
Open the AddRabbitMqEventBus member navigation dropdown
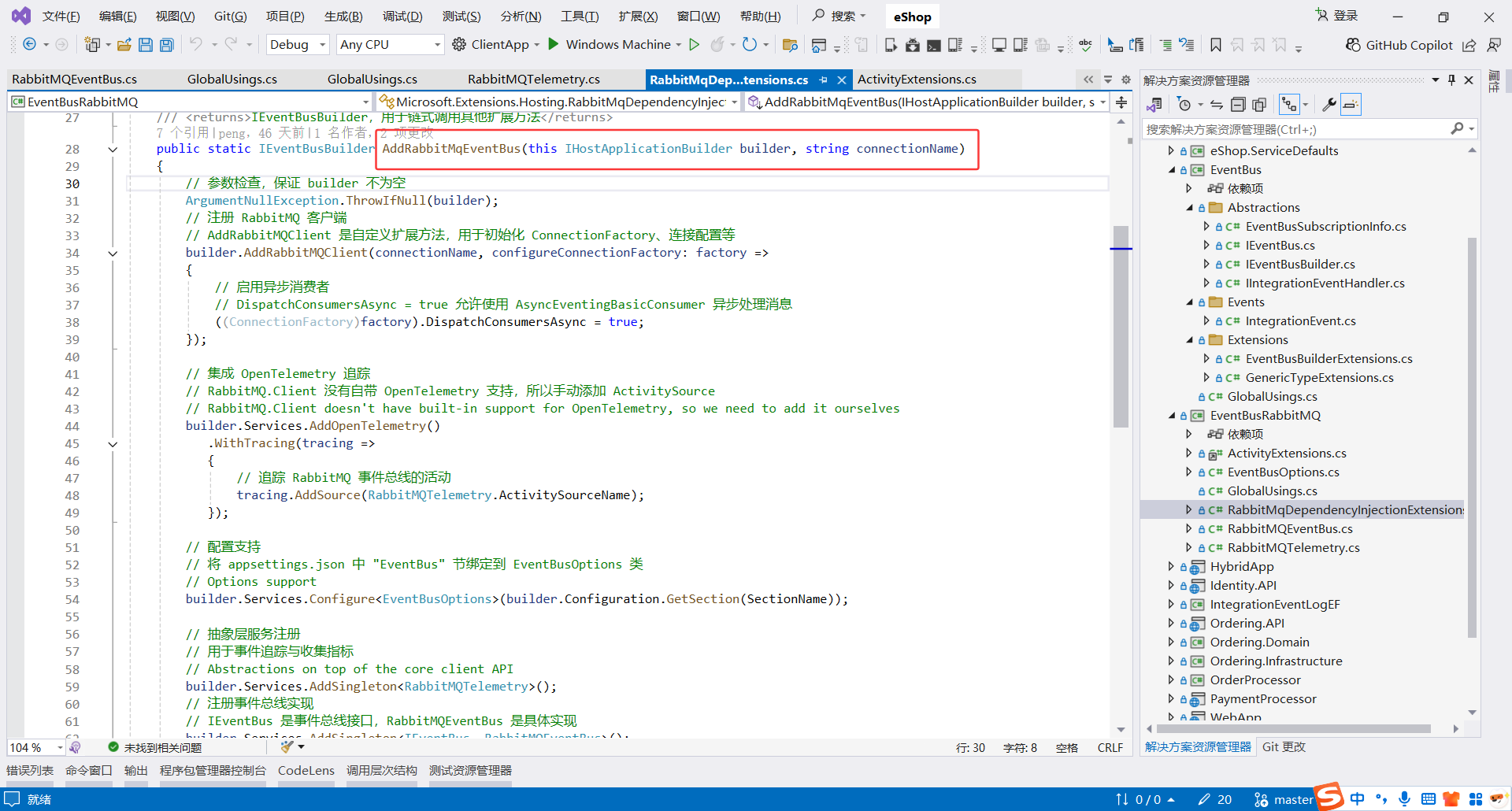927,102
